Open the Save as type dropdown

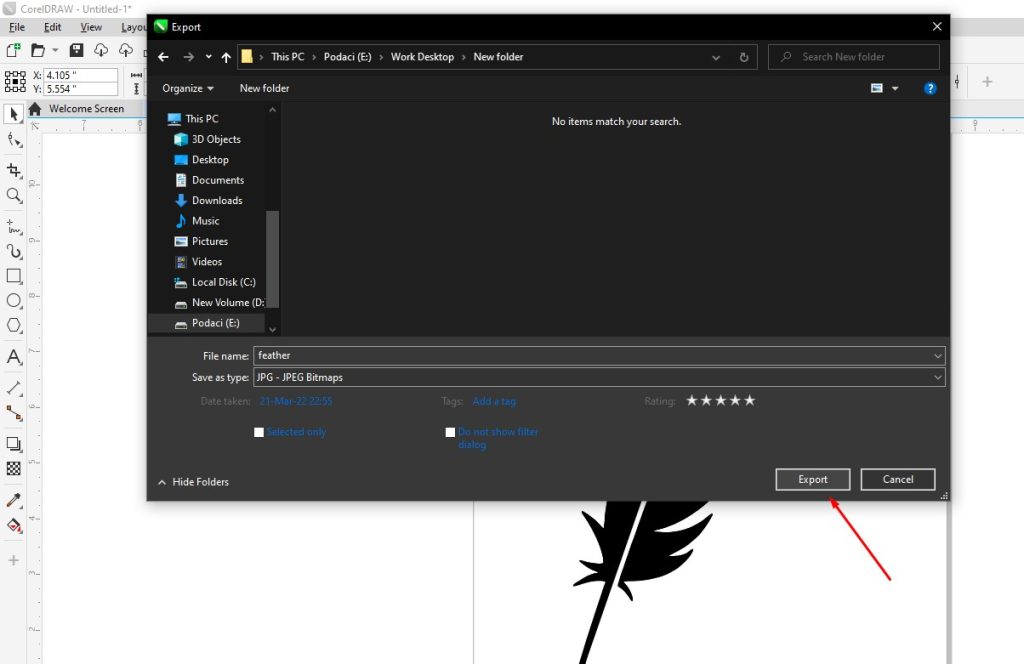pos(937,377)
